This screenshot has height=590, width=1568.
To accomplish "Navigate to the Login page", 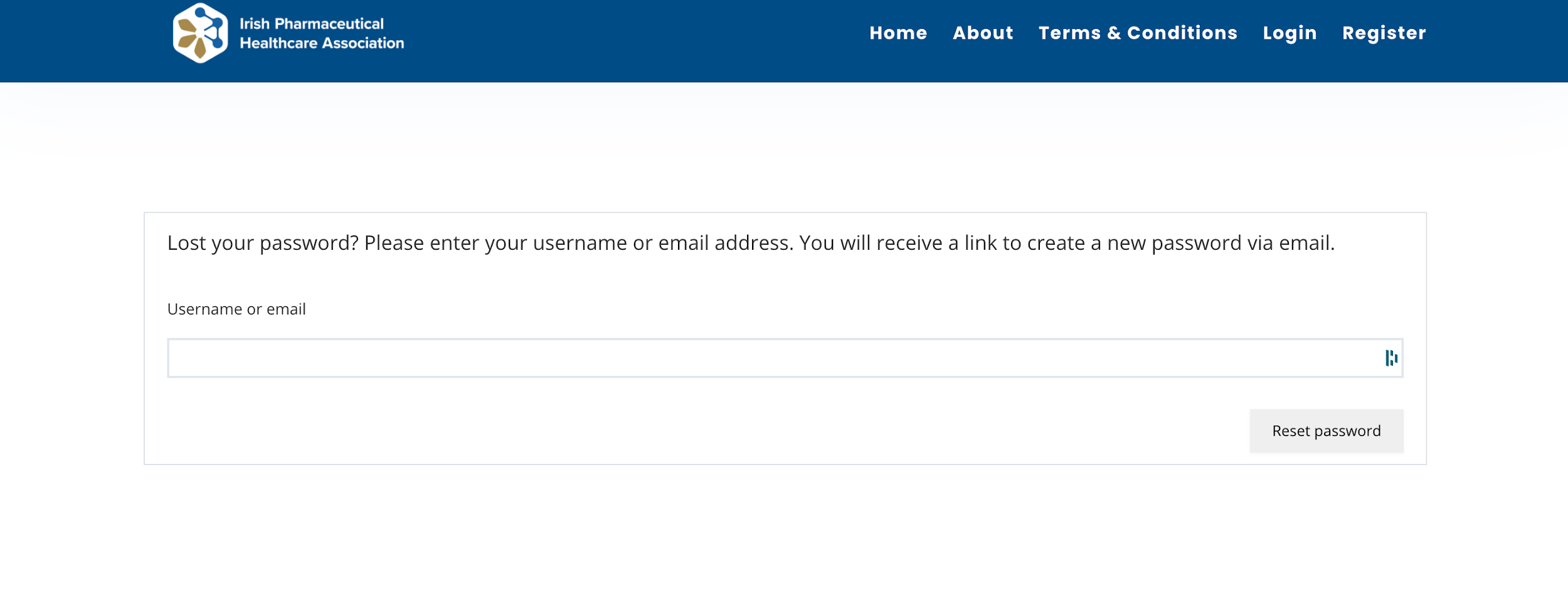I will coord(1289,33).
